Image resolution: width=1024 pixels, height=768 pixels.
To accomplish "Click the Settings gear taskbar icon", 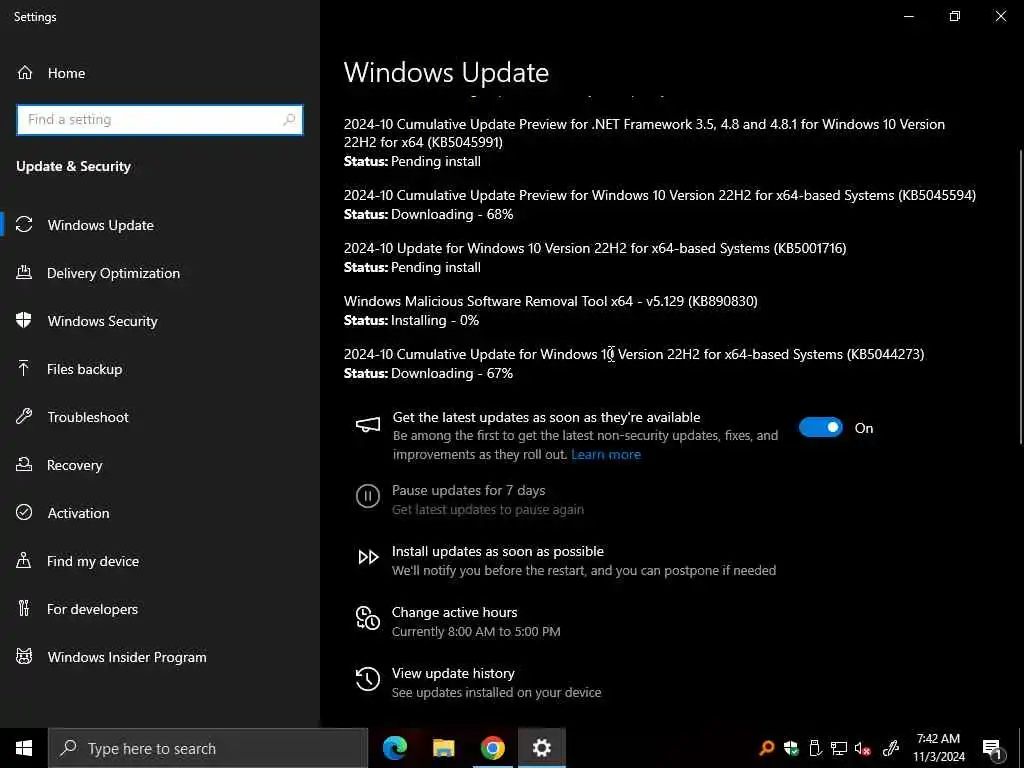I will [541, 748].
